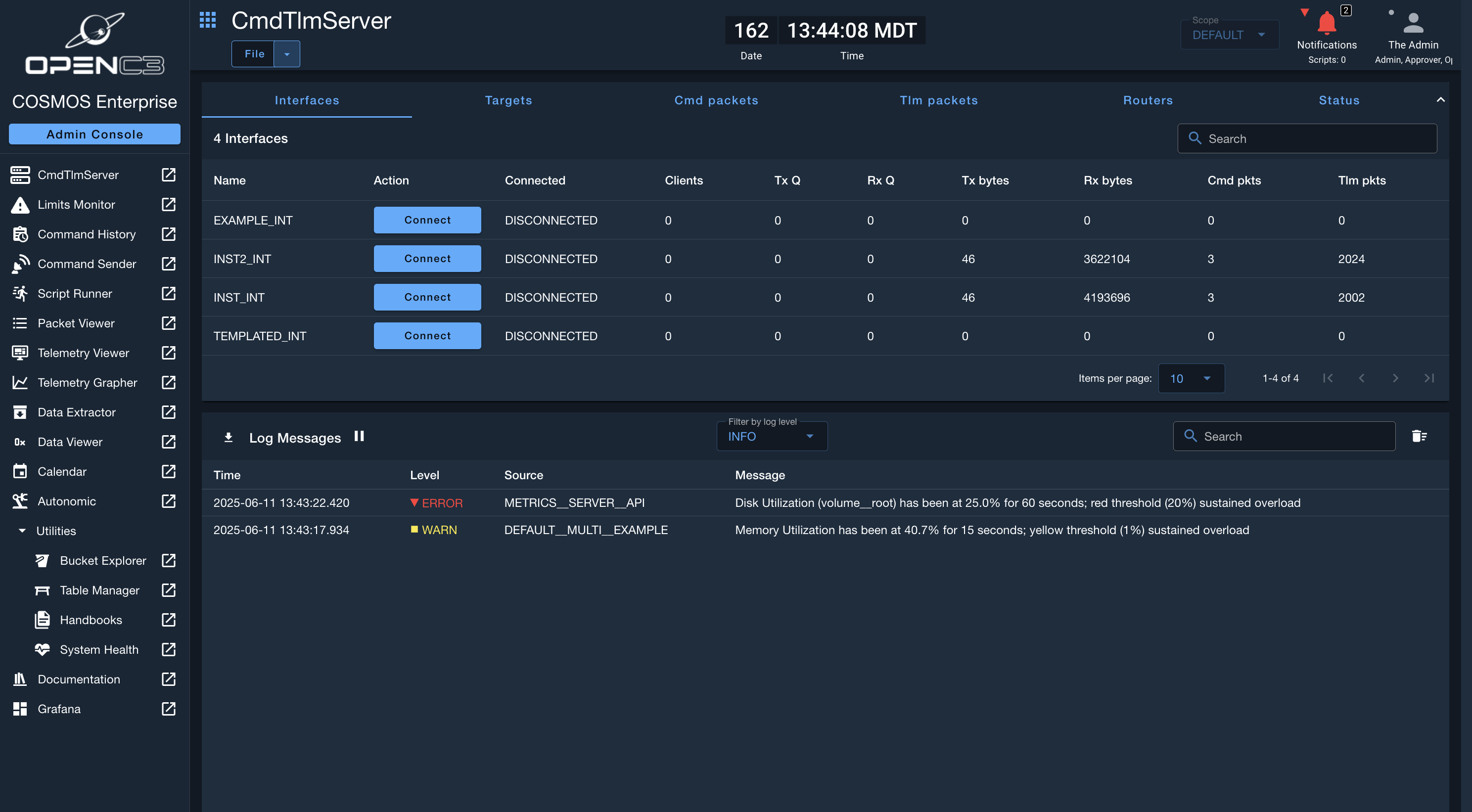Click the Bucket Explorer icon
The height and width of the screenshot is (812, 1472).
pyautogui.click(x=42, y=561)
